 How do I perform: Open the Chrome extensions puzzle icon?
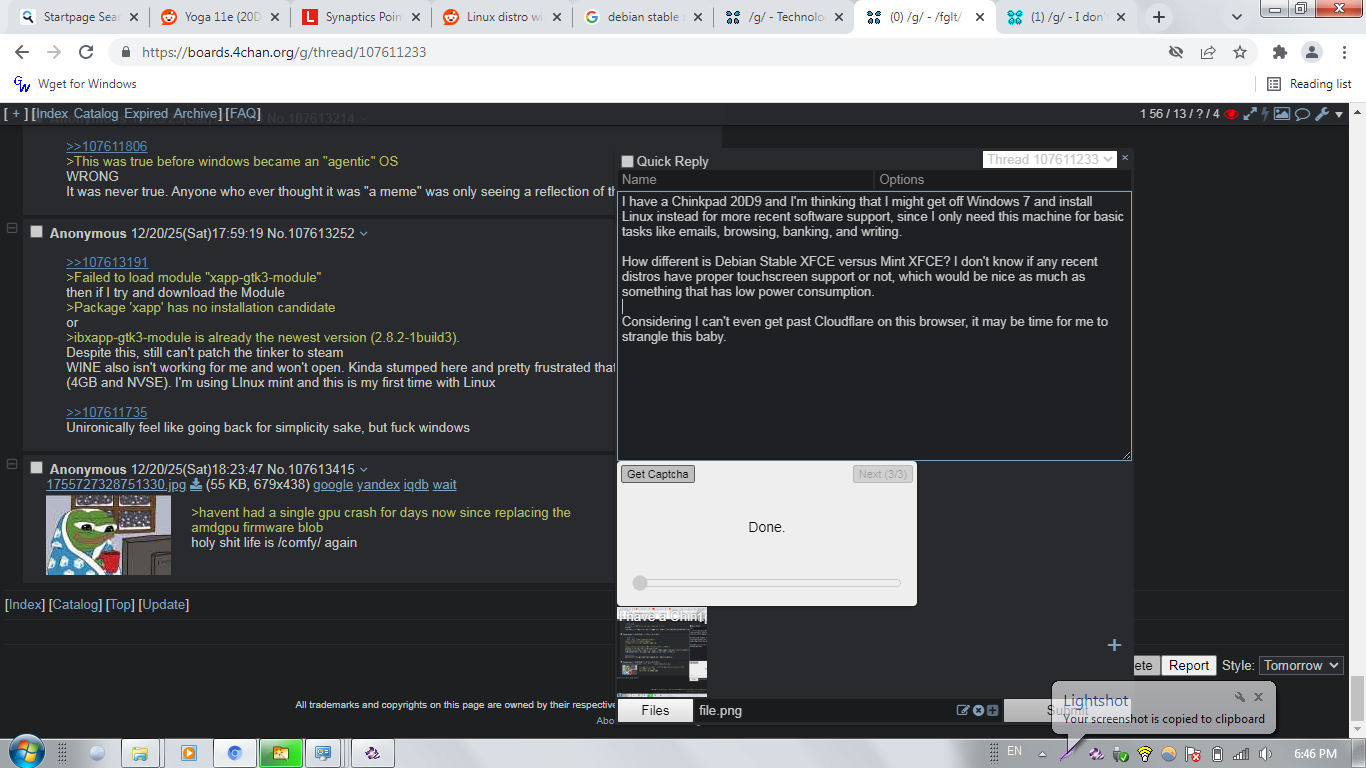1279,52
